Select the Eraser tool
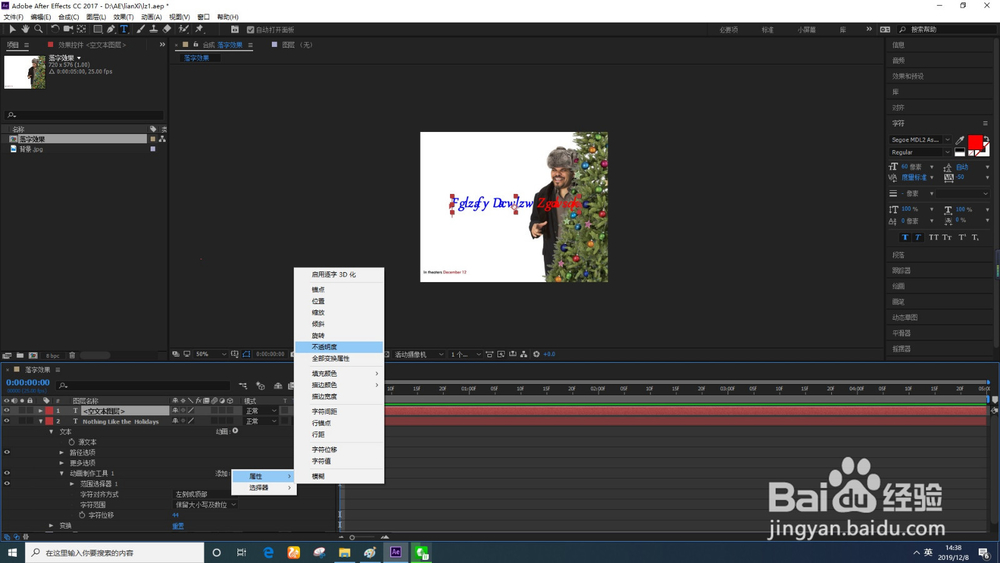The height and width of the screenshot is (563, 1000). 166,29
